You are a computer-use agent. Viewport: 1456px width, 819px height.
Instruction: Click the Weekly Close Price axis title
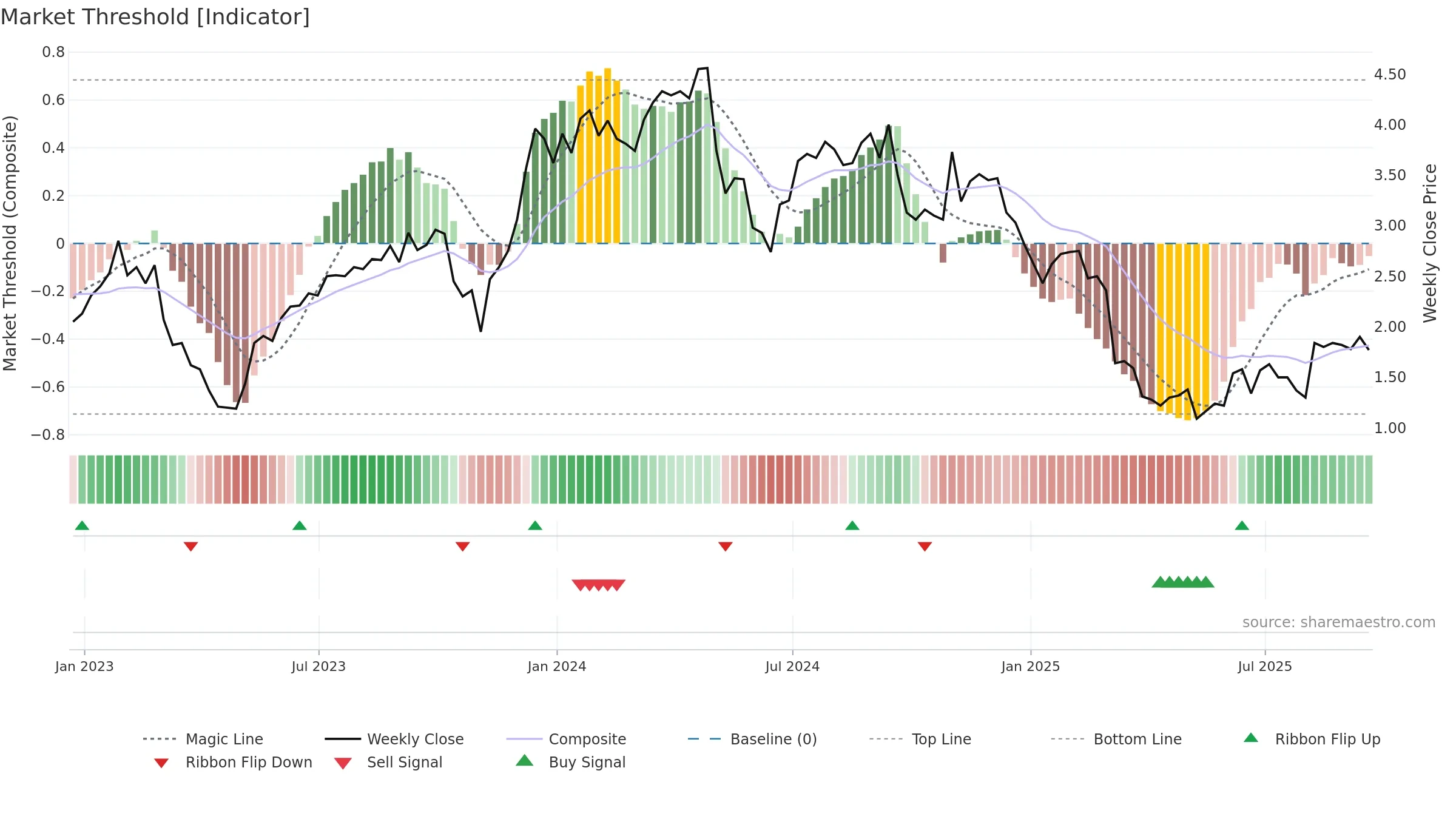pos(1430,243)
